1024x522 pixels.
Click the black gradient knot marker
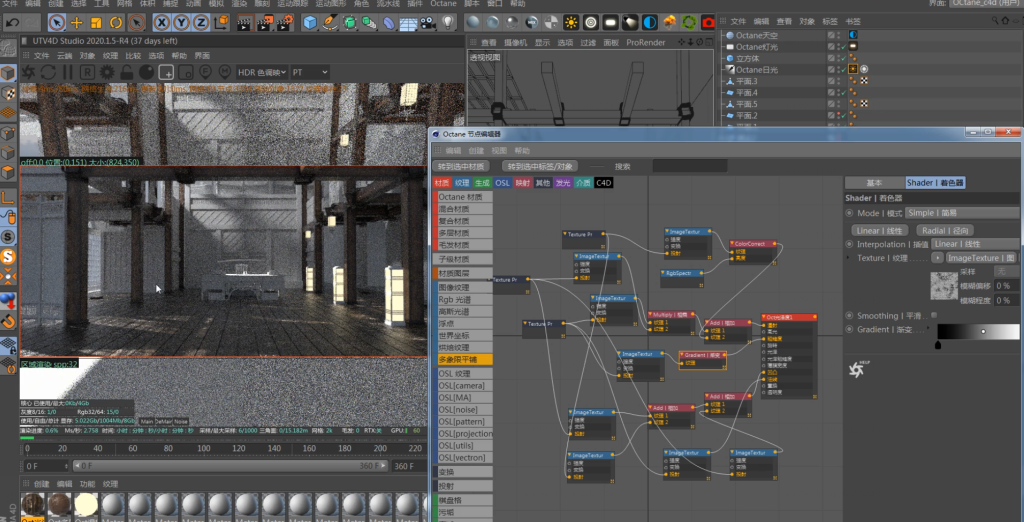(x=938, y=346)
